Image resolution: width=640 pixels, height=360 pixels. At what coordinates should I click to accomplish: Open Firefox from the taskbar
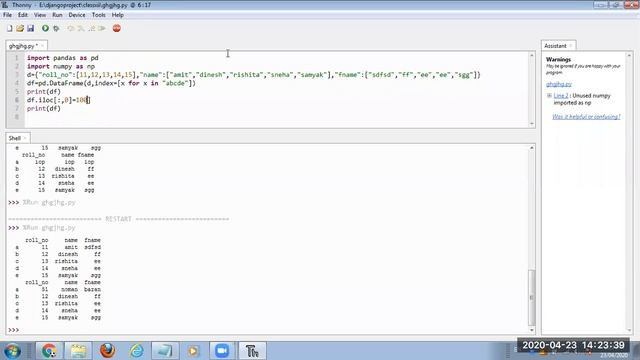tap(107, 351)
